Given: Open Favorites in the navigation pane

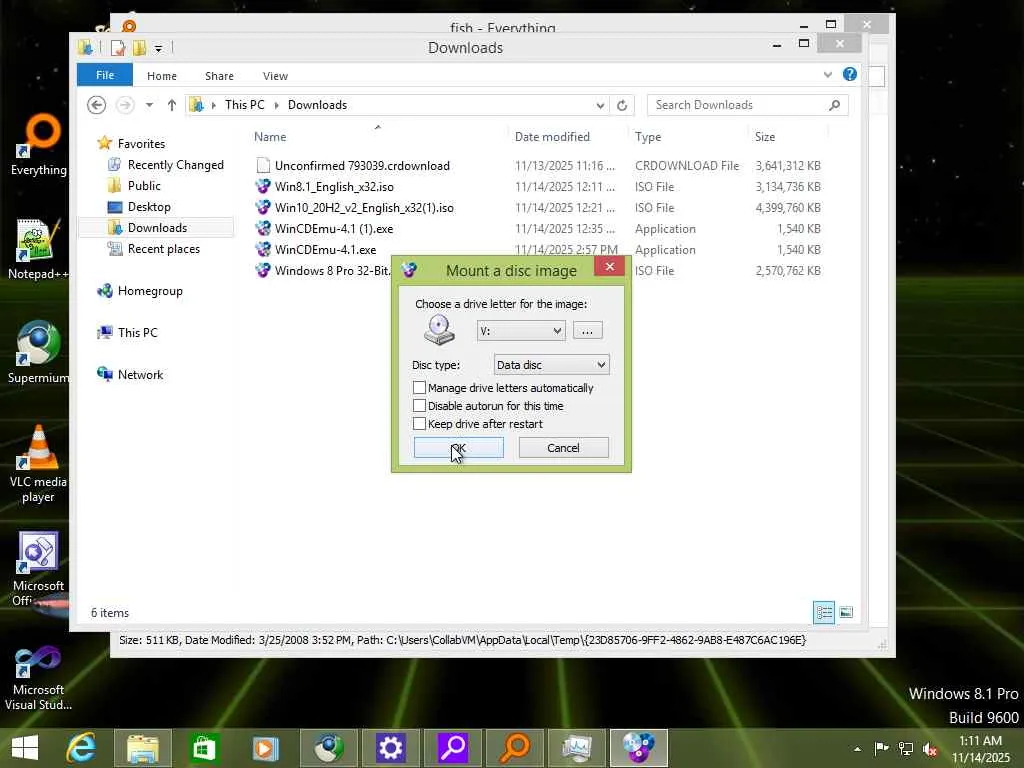Looking at the screenshot, I should 141,144.
